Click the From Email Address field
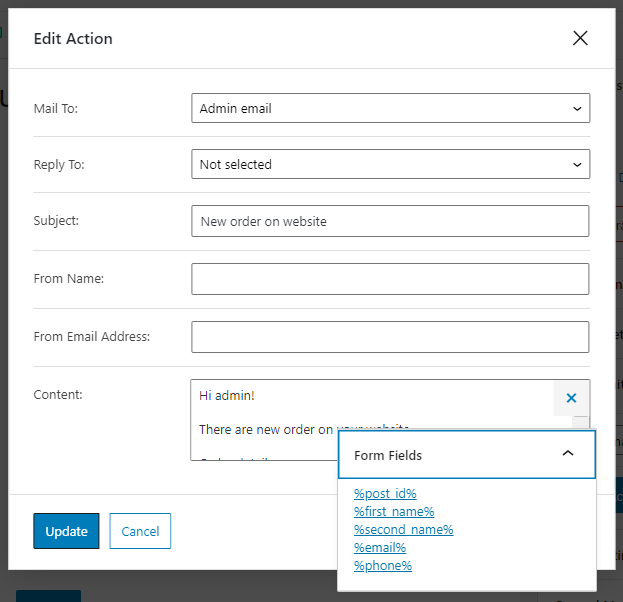Viewport: 623px width, 602px height. click(x=390, y=337)
